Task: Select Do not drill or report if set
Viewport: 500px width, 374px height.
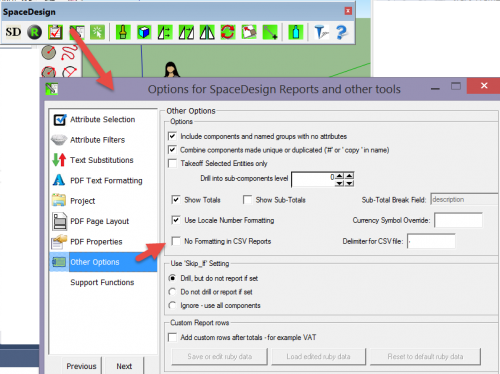Action: tap(172, 292)
